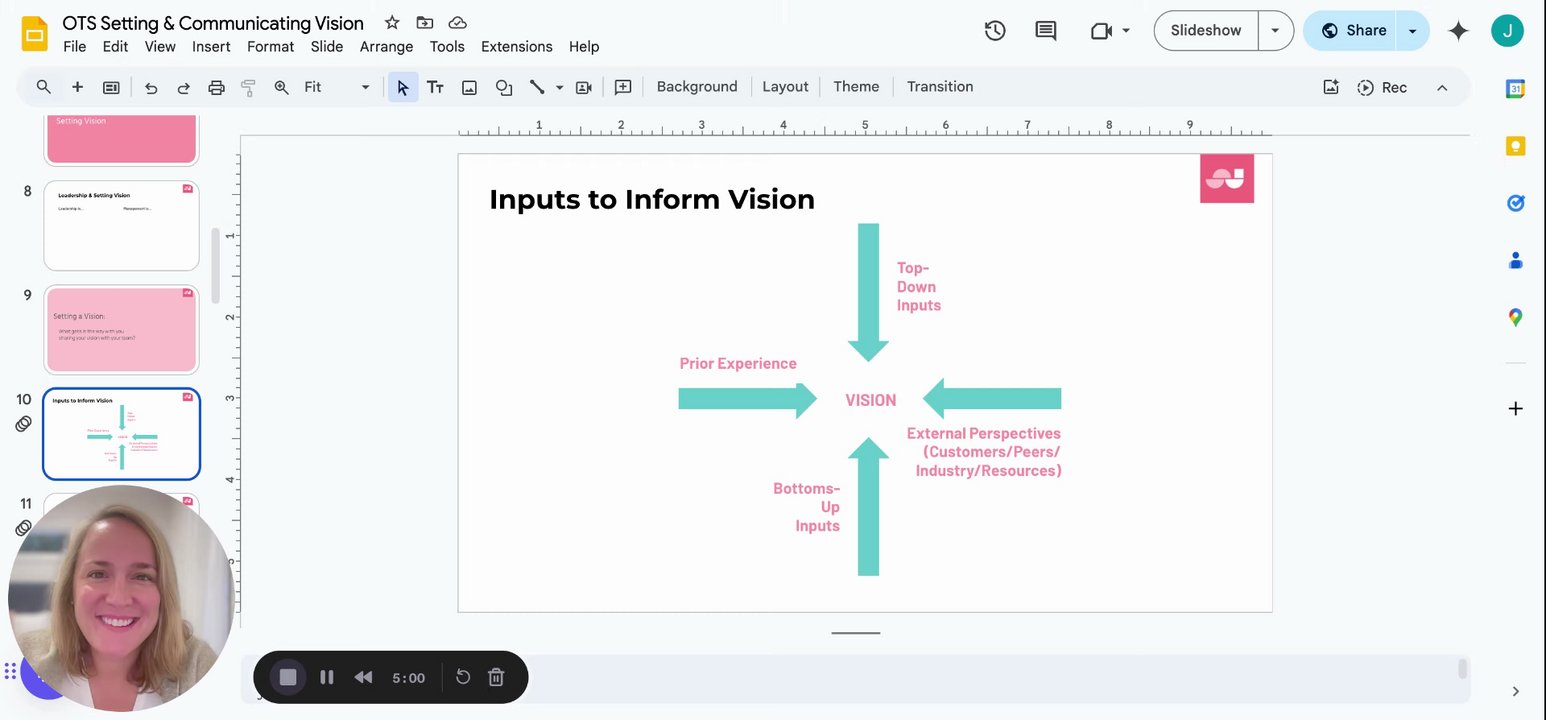This screenshot has width=1546, height=720.
Task: Select the cursor arrow tool
Action: (x=403, y=87)
